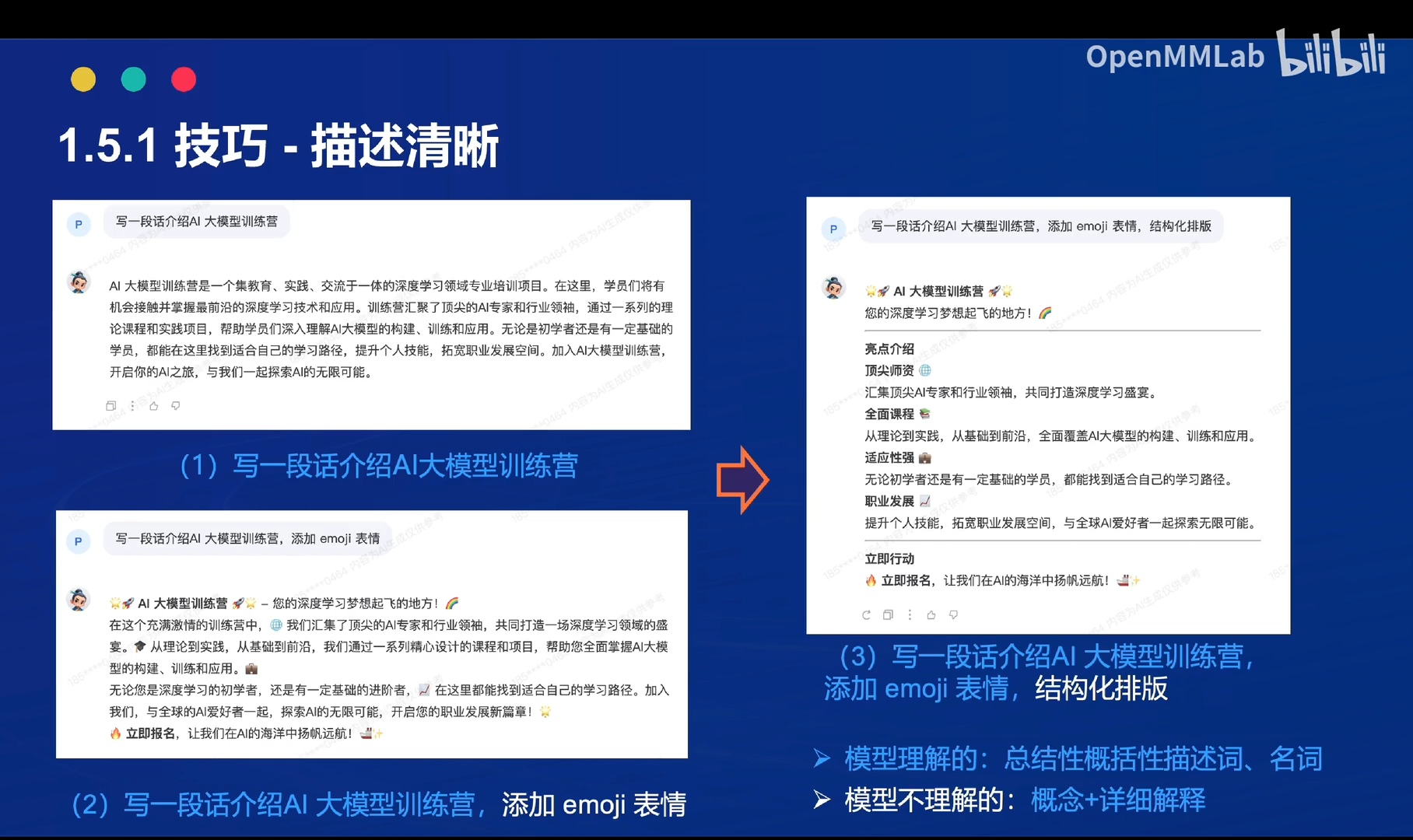This screenshot has height=840, width=1413.
Task: Open more options menu in the structured chat
Action: pos(910,614)
